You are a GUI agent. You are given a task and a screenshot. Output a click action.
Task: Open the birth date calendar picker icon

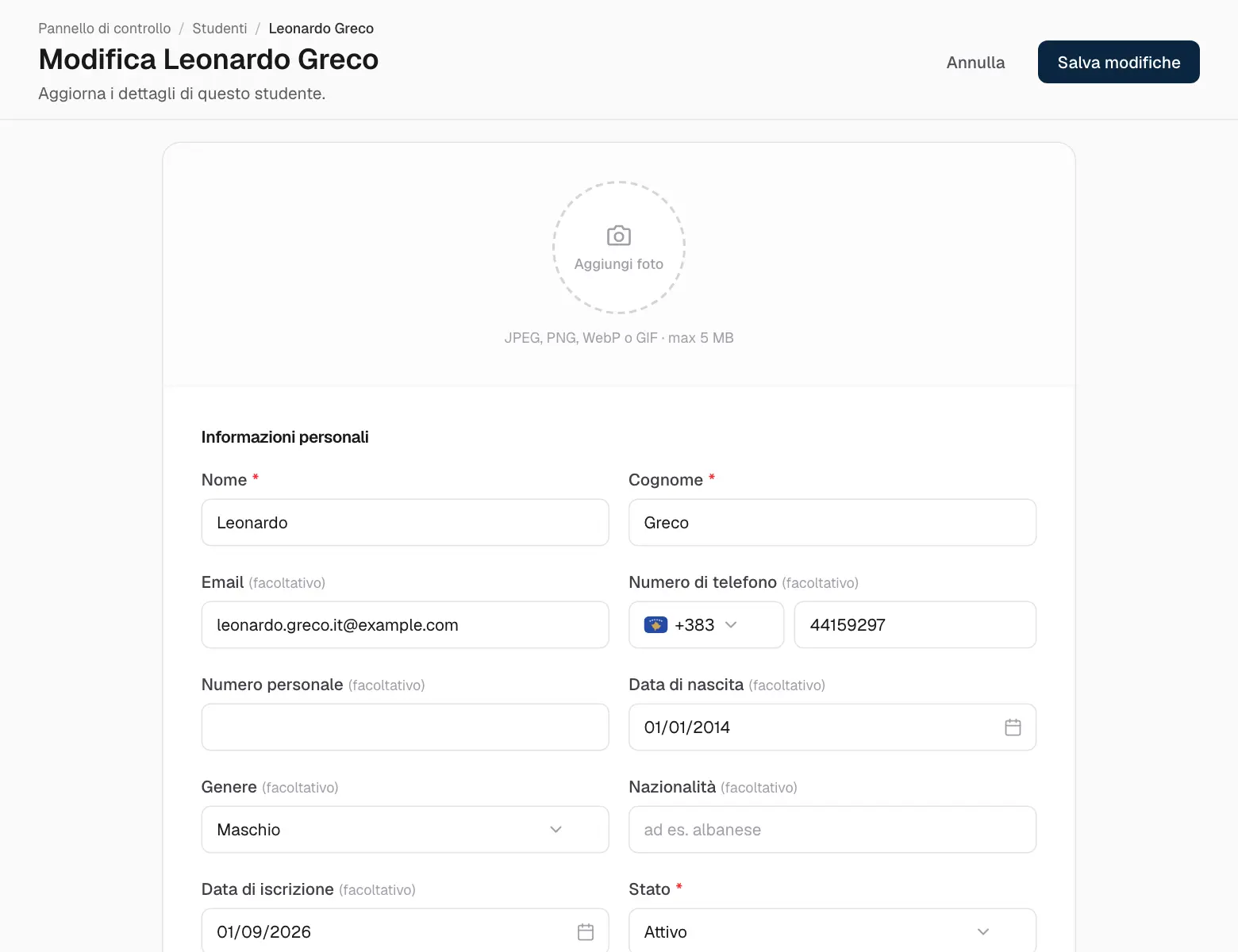pos(1013,727)
